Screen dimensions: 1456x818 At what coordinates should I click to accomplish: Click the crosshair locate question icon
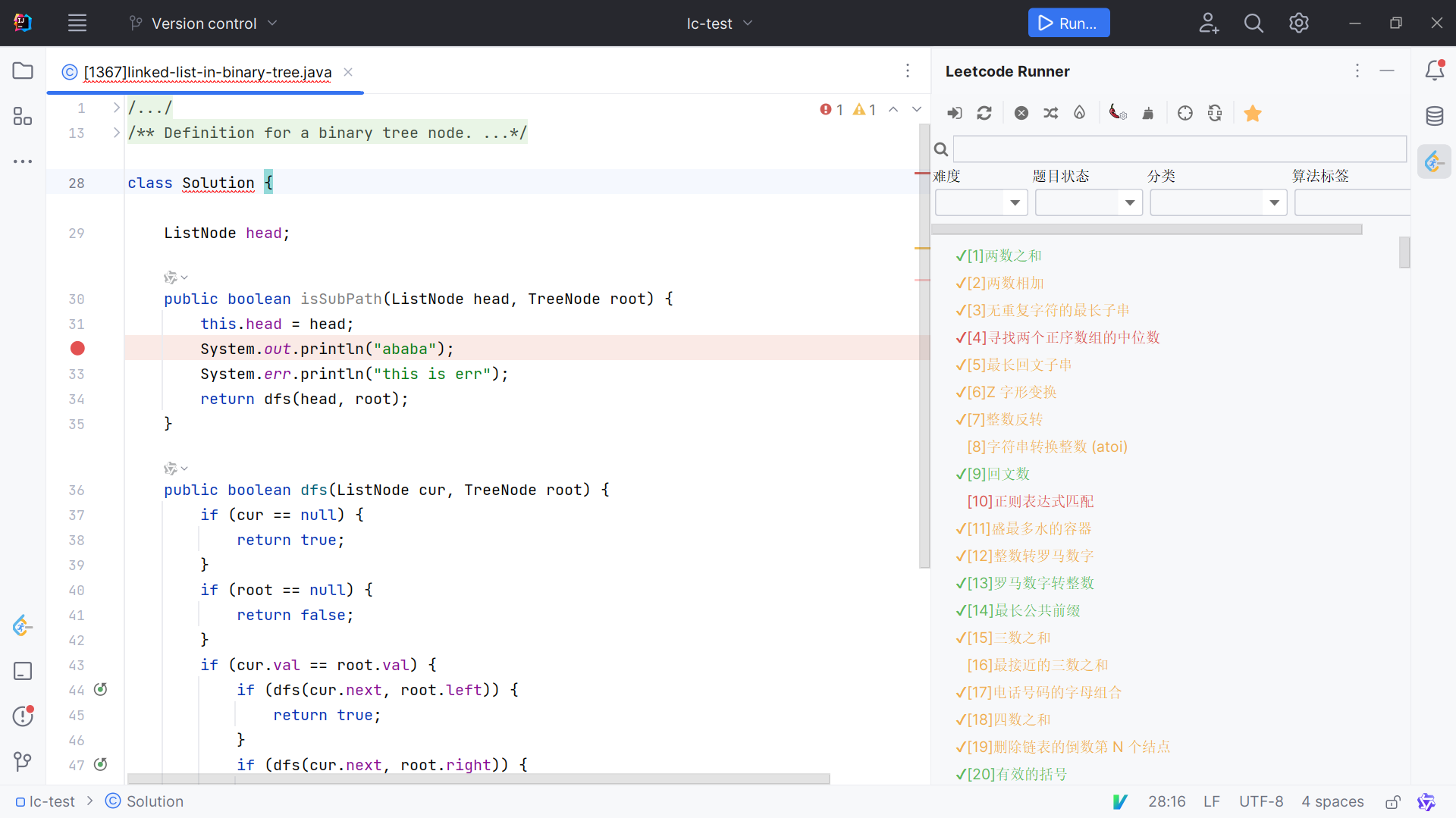[1185, 113]
